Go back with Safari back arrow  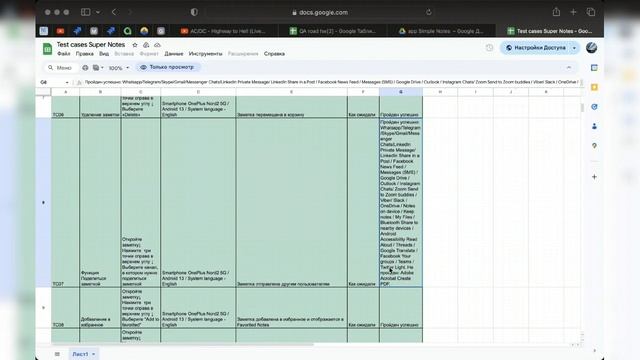(114, 12)
